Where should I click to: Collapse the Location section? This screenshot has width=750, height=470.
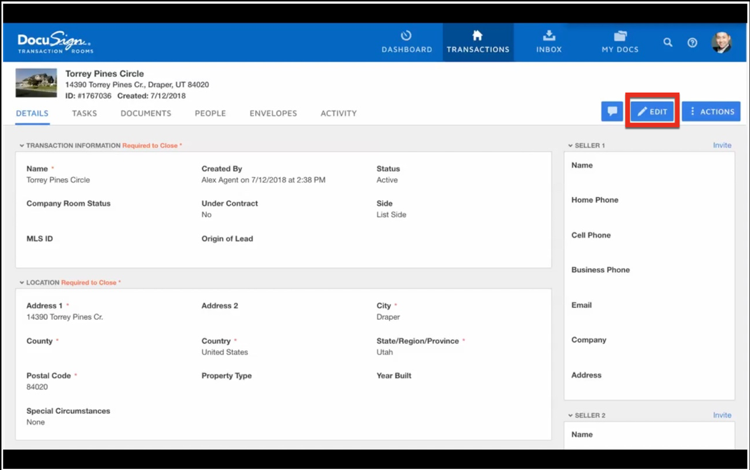[x=21, y=283]
